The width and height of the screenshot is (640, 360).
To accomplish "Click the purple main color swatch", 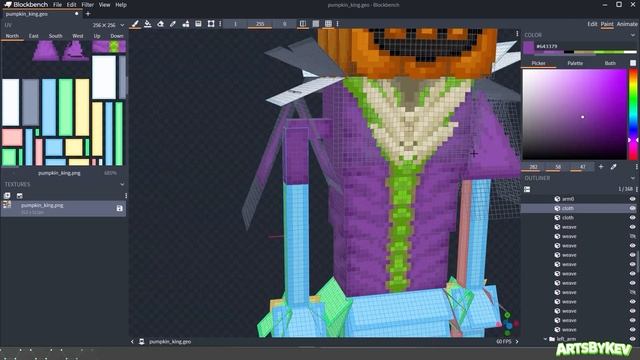I will tap(529, 47).
